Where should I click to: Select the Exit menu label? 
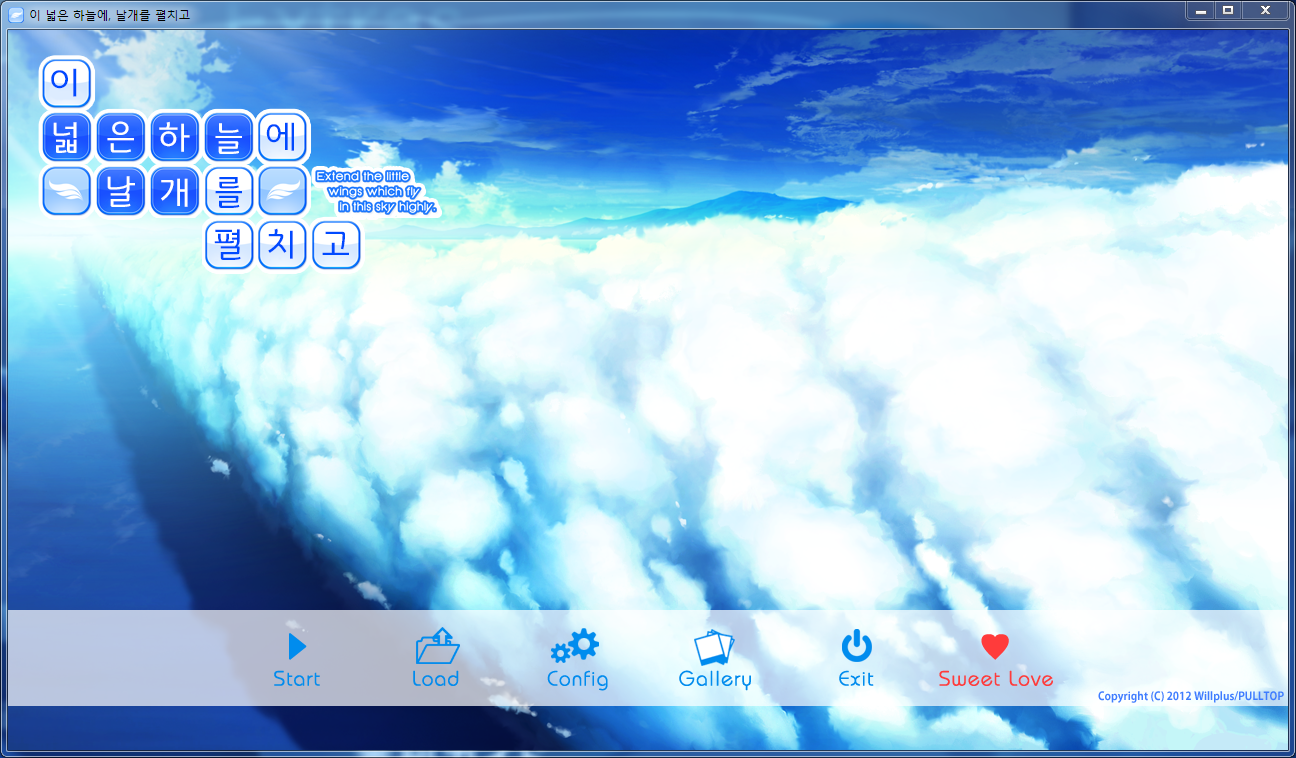[x=856, y=679]
